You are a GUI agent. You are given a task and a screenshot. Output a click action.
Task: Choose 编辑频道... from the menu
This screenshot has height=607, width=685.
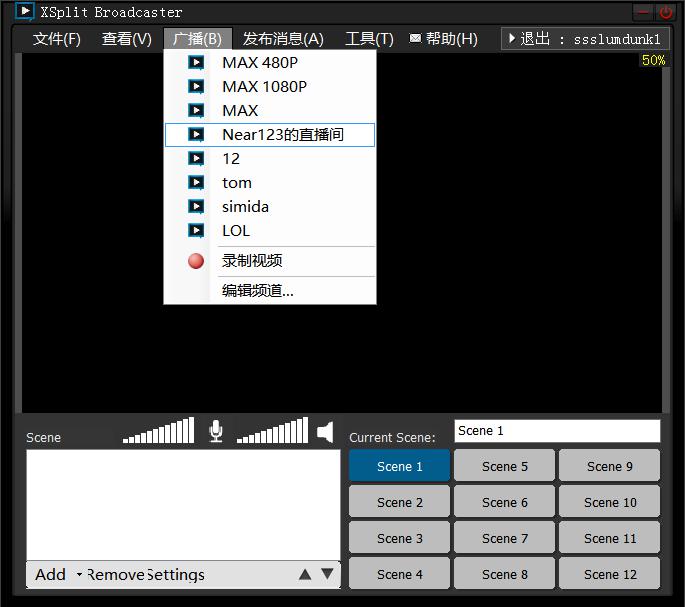pyautogui.click(x=258, y=291)
